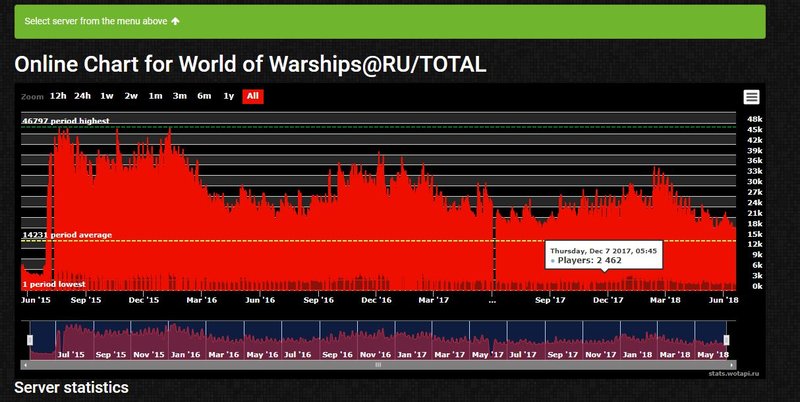Set zoom range to 6m
Viewport: 800px width, 402px height.
click(204, 96)
